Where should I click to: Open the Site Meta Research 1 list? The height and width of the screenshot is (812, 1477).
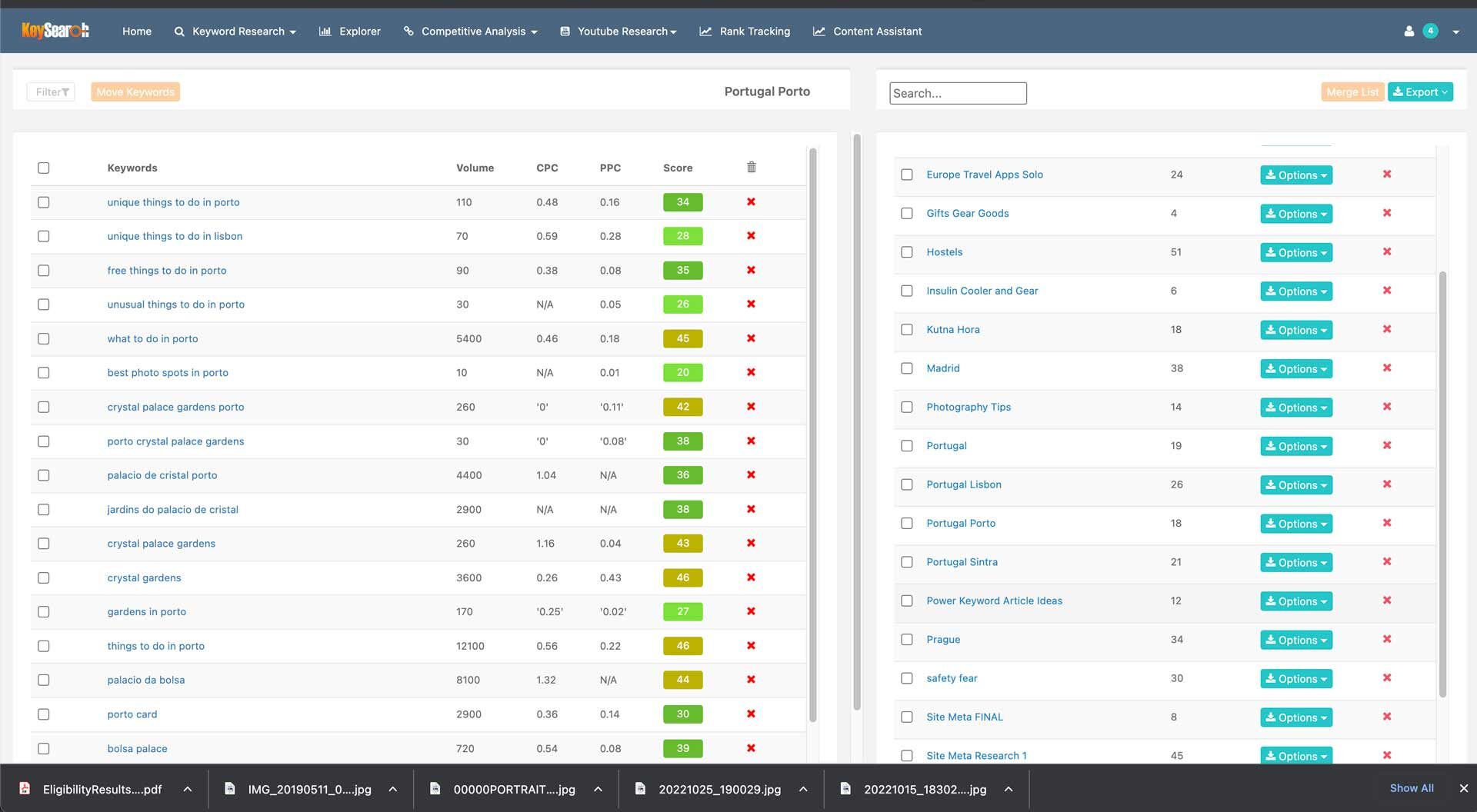click(976, 756)
